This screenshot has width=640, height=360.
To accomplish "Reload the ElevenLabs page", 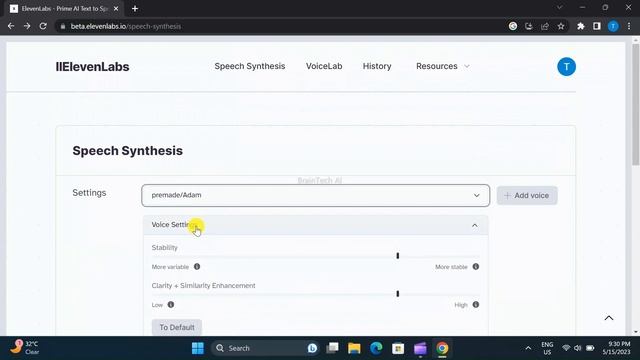I will point(43,26).
